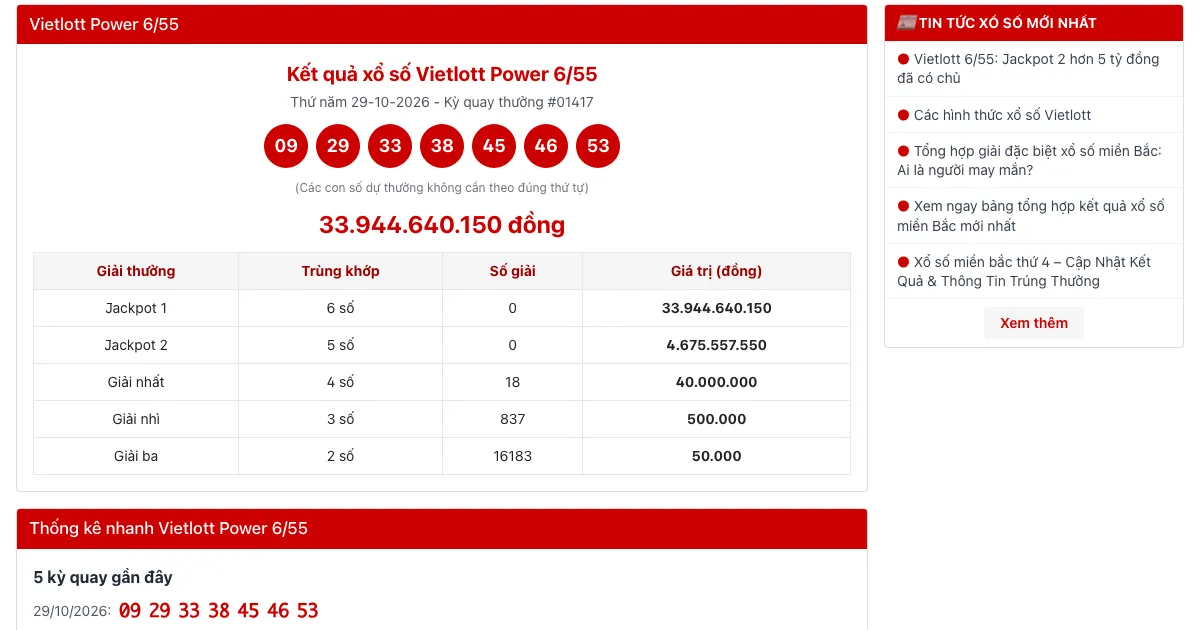
Task: Click the "29/10/2026:" date in recent draws
Action: tap(72, 611)
